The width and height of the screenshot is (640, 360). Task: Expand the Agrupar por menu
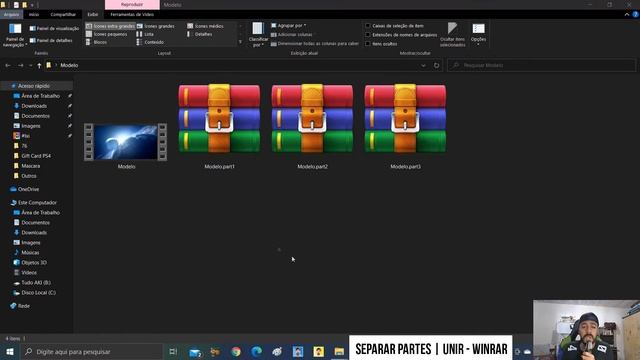coord(289,25)
